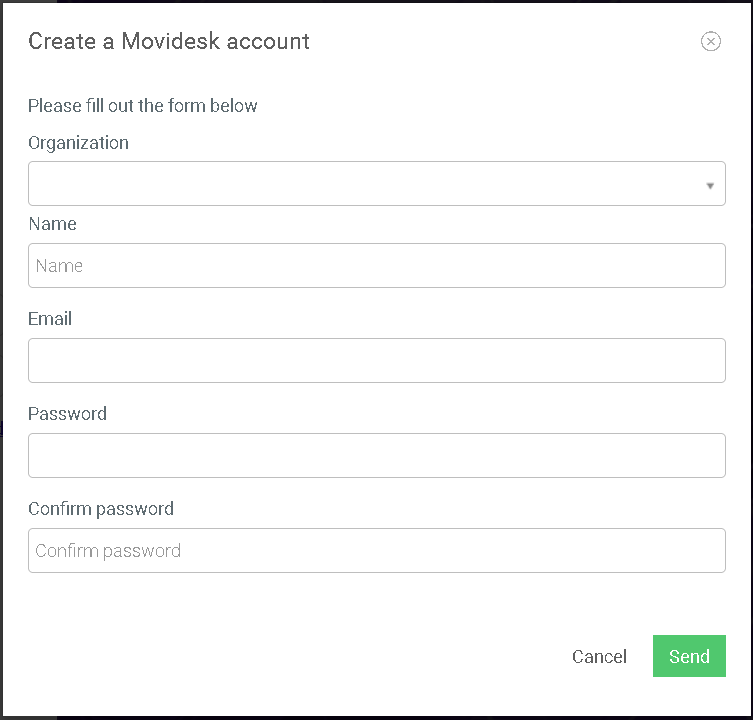Cancel the account creation form
753x720 pixels.
click(599, 656)
